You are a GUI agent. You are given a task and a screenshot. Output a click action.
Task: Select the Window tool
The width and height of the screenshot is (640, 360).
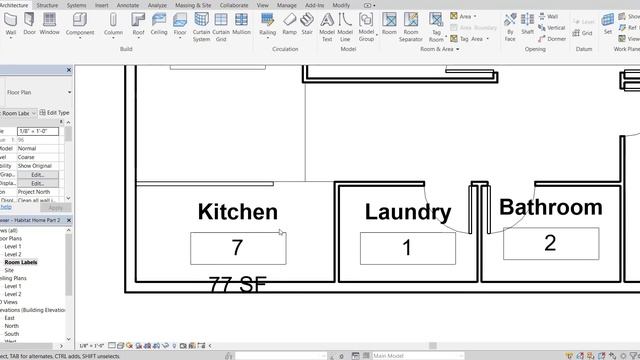(x=49, y=24)
